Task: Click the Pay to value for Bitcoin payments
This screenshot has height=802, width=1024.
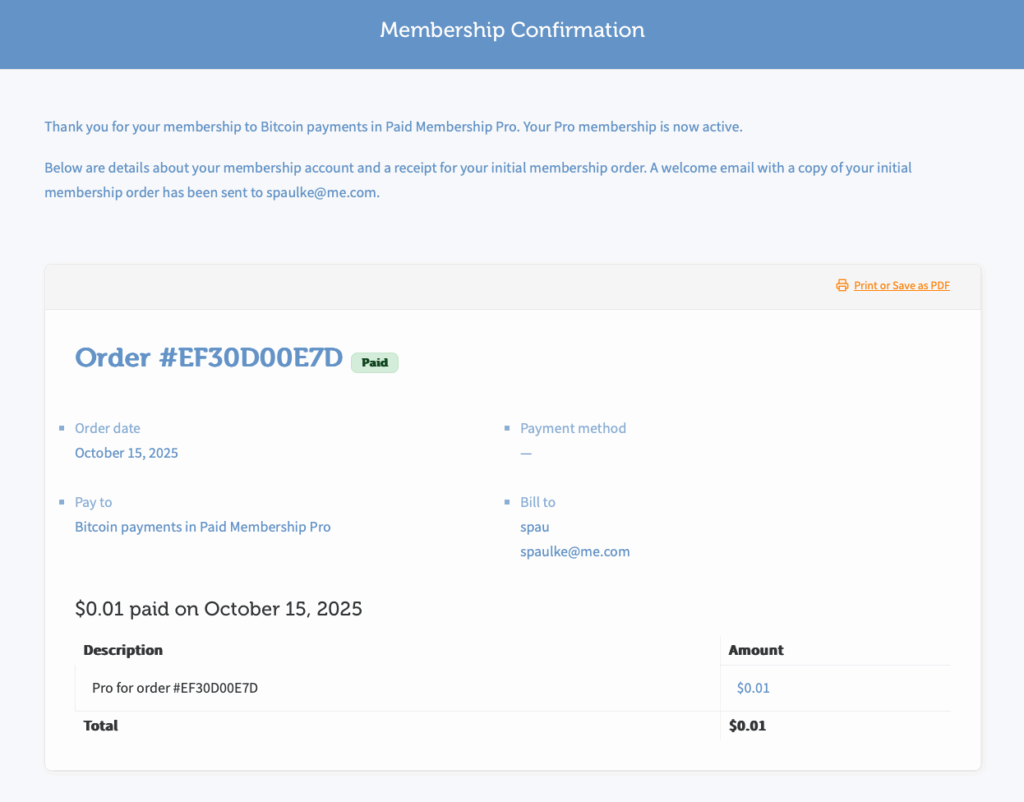Action: point(202,527)
